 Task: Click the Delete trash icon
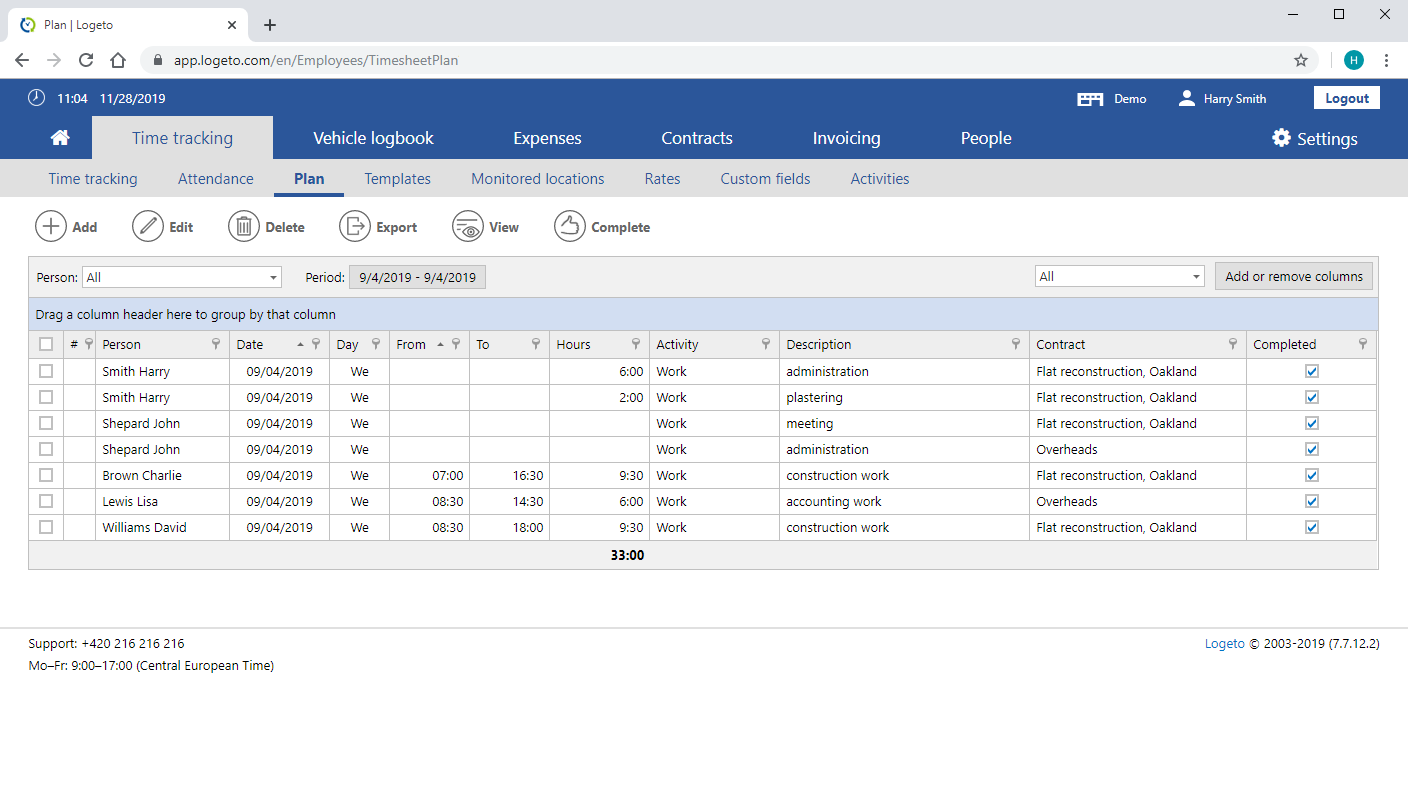pyautogui.click(x=244, y=227)
